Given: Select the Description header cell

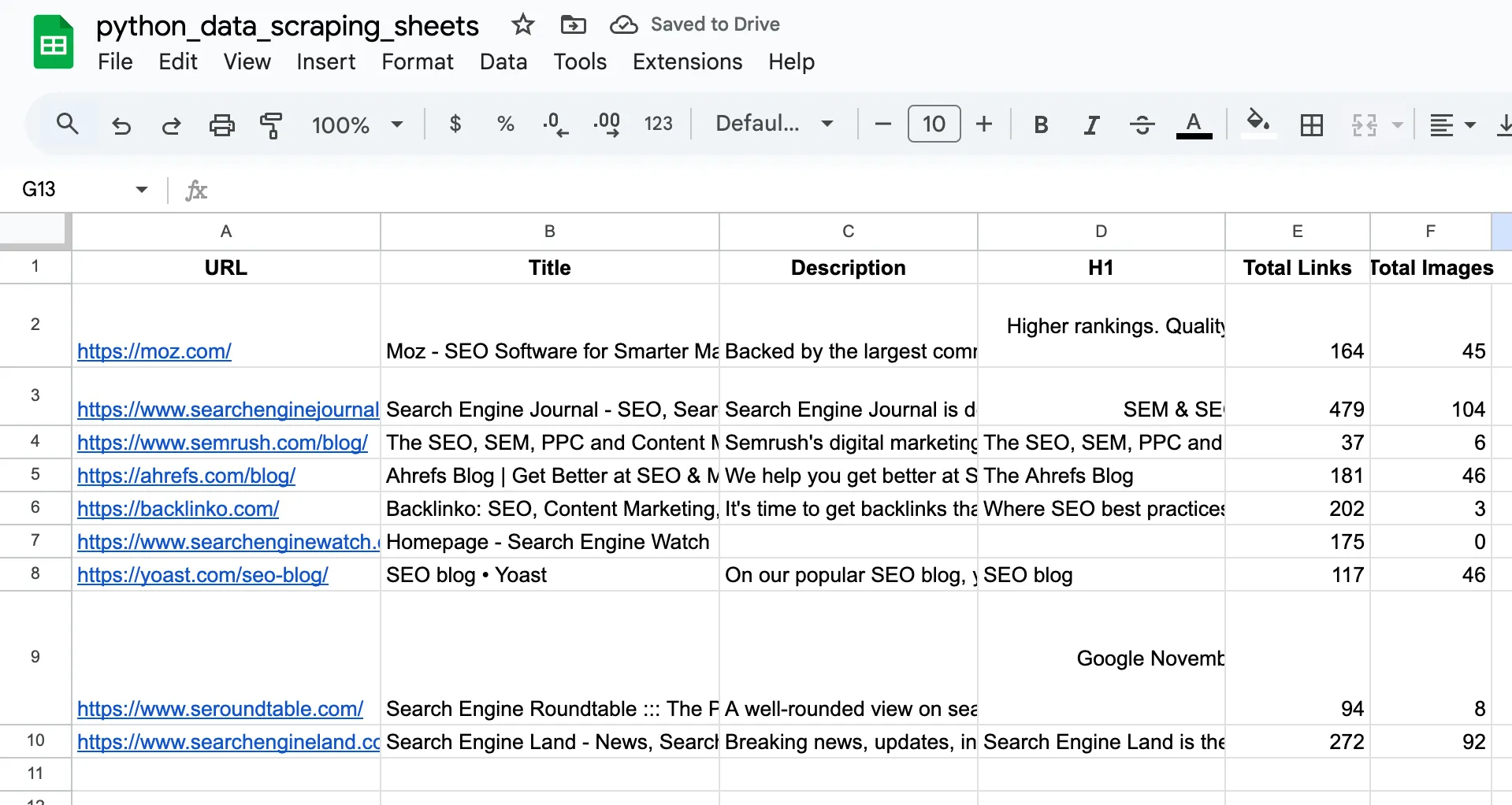Looking at the screenshot, I should [849, 268].
